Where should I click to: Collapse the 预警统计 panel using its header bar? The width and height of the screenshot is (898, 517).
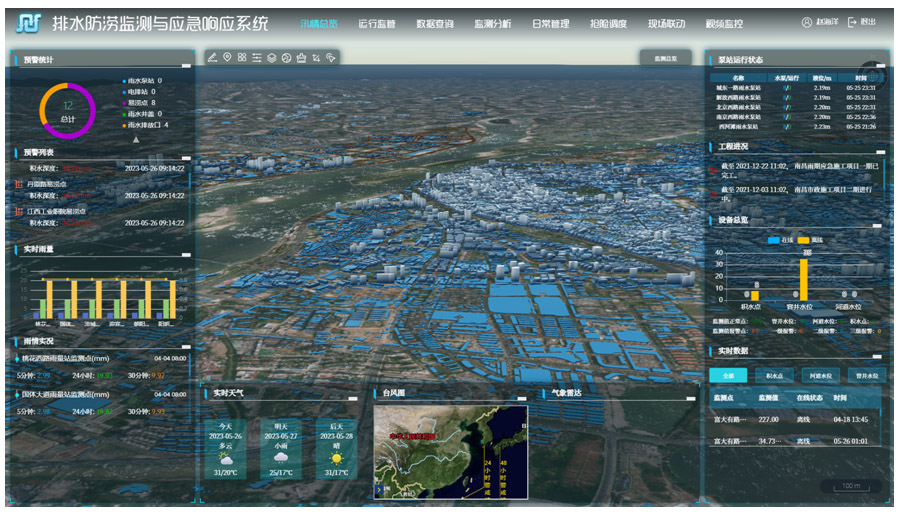coord(186,65)
